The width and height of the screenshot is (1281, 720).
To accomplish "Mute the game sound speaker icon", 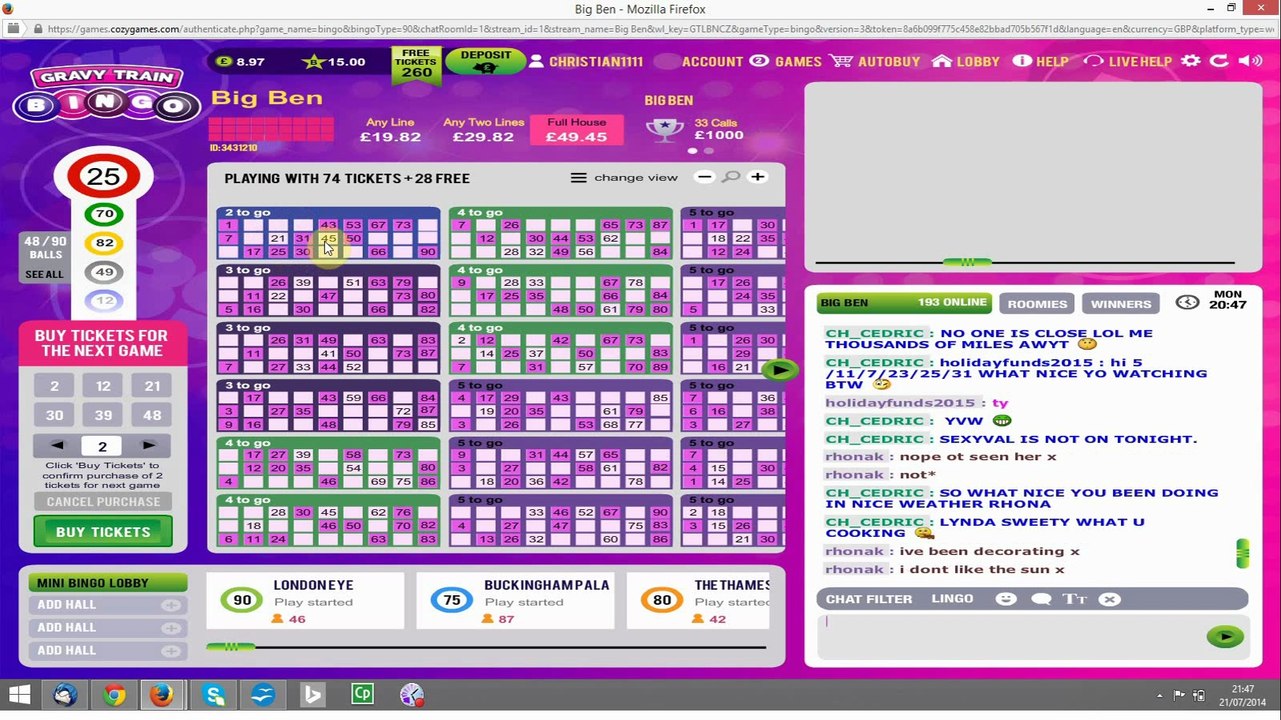I will click(x=1250, y=61).
